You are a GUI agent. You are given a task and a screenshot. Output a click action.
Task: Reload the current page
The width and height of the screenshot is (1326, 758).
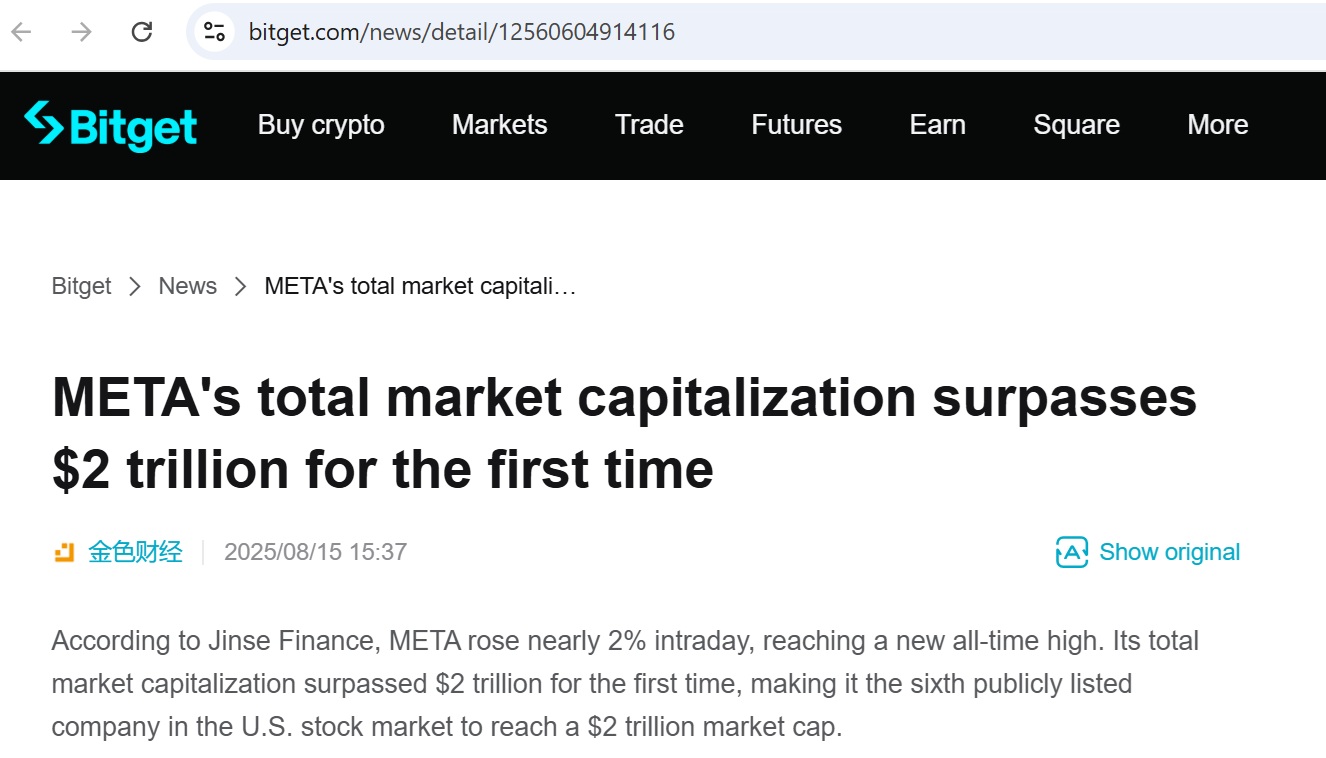click(142, 32)
